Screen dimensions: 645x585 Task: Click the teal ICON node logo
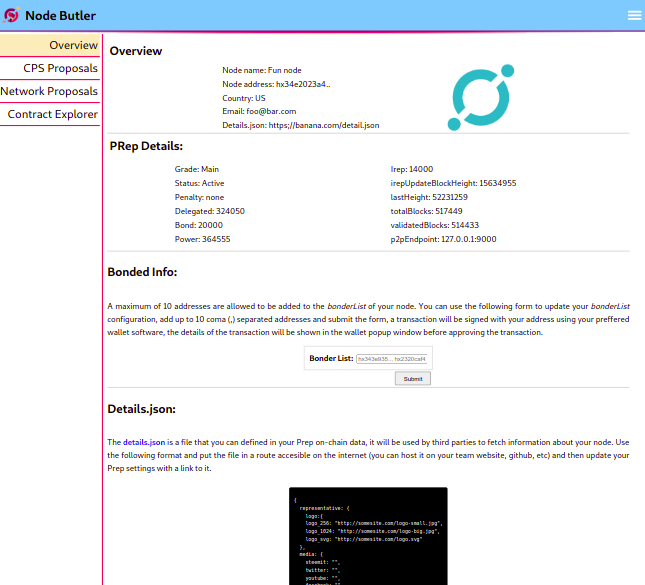(x=480, y=98)
